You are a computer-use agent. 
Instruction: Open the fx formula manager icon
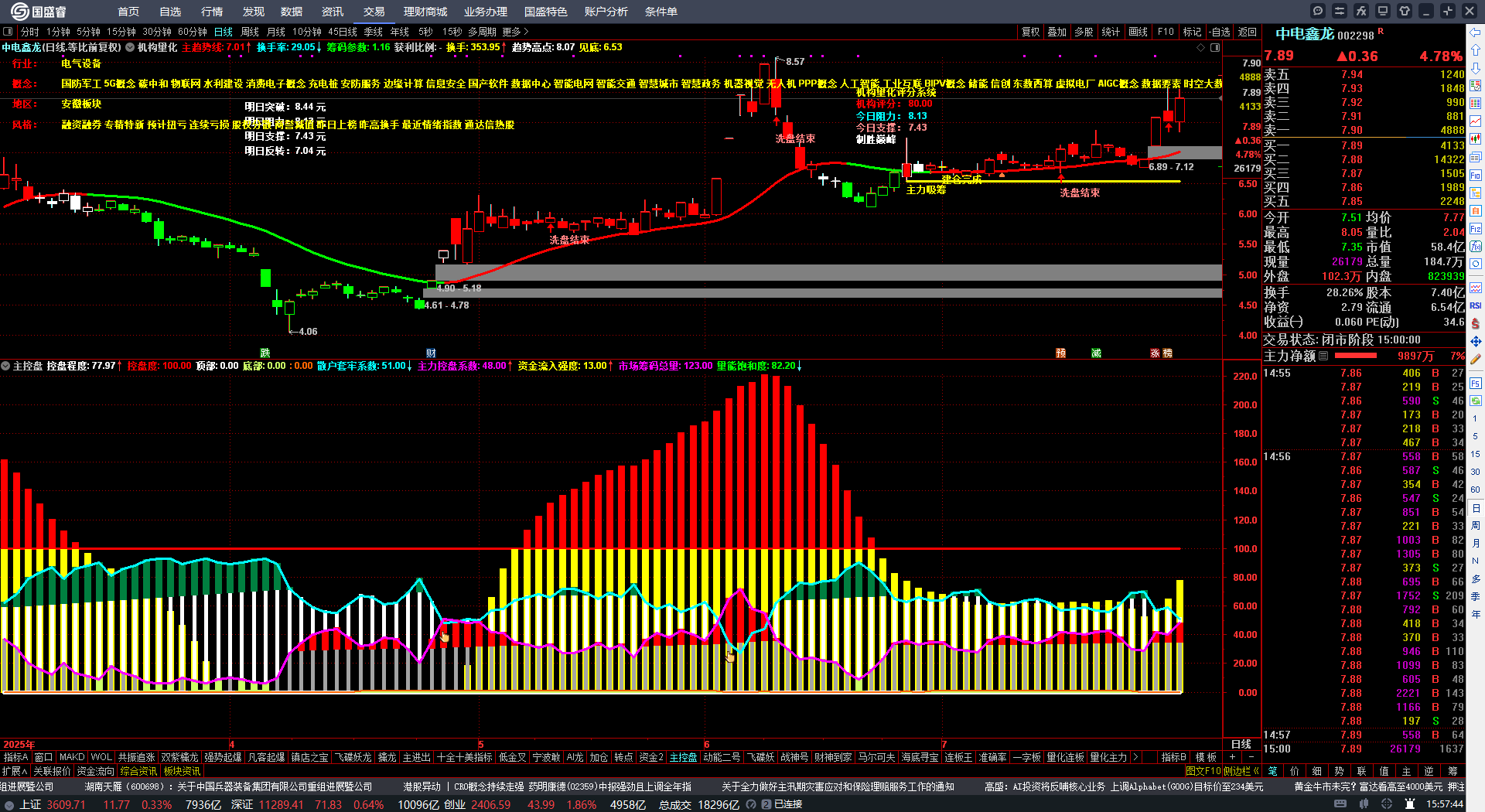coord(1361,11)
